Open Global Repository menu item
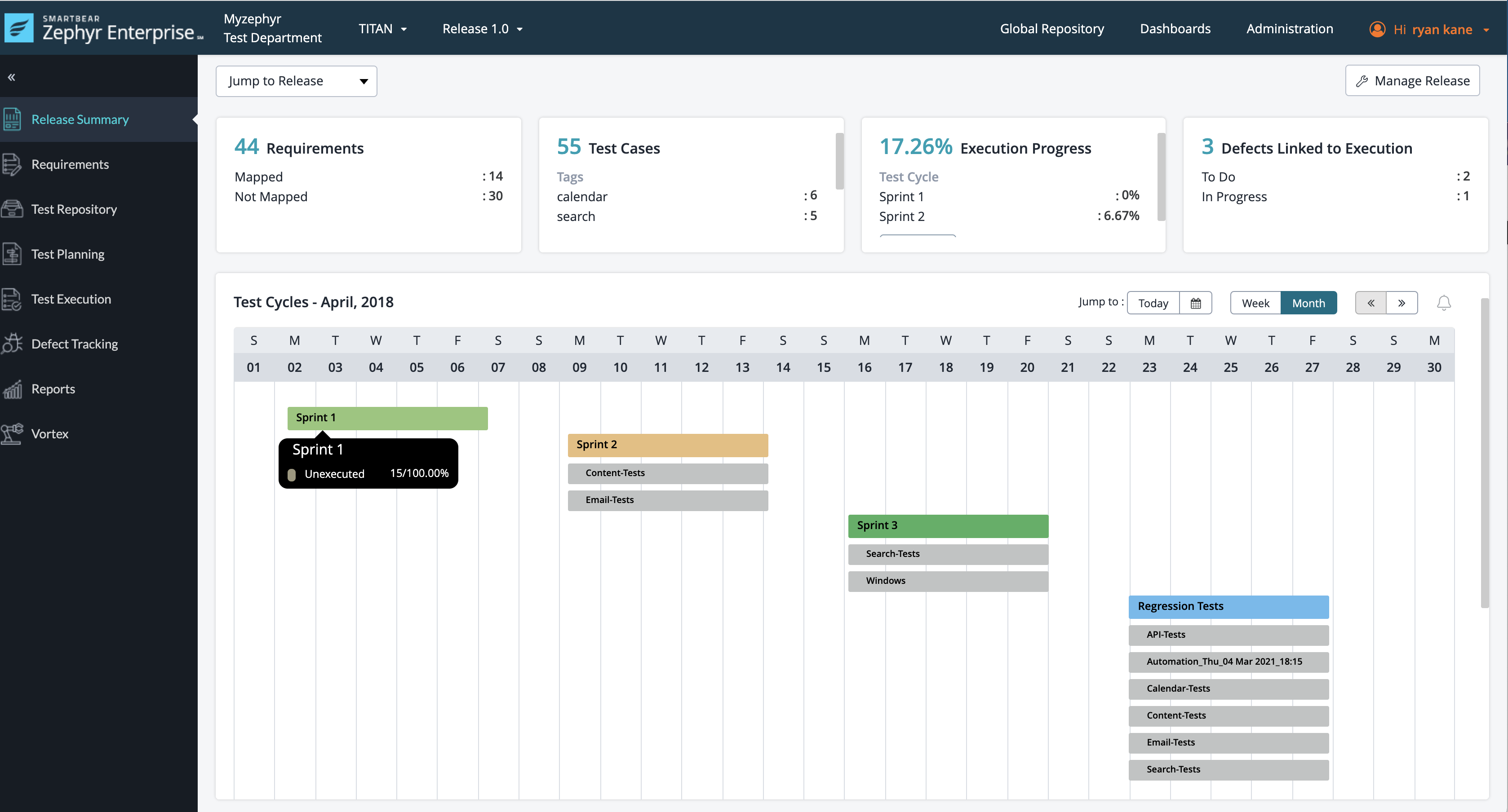Screen dimensions: 1508x812 (x=1051, y=29)
